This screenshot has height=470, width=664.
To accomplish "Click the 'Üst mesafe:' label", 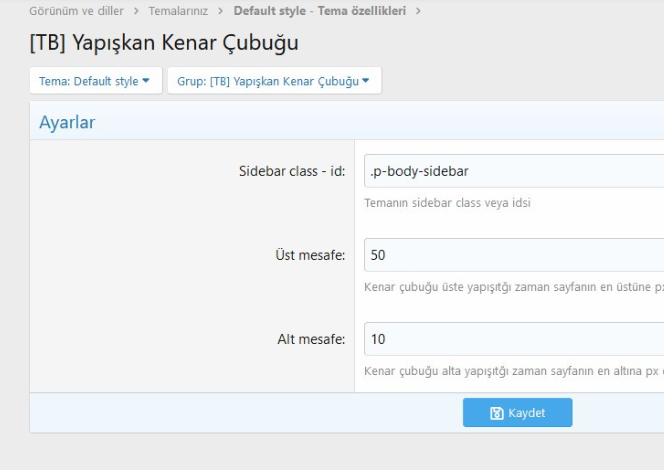I will click(x=310, y=255).
